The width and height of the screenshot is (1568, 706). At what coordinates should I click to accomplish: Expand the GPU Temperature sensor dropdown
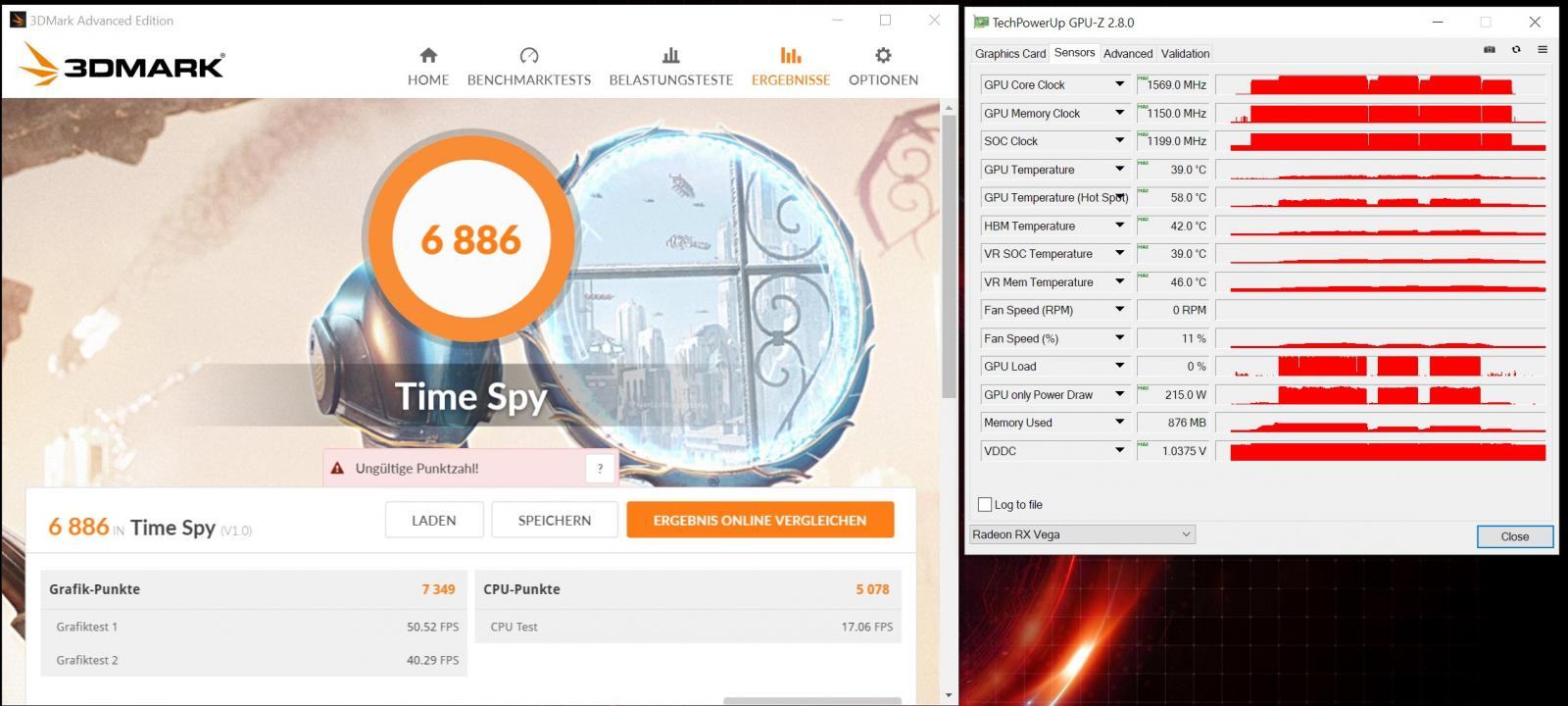(x=1119, y=169)
